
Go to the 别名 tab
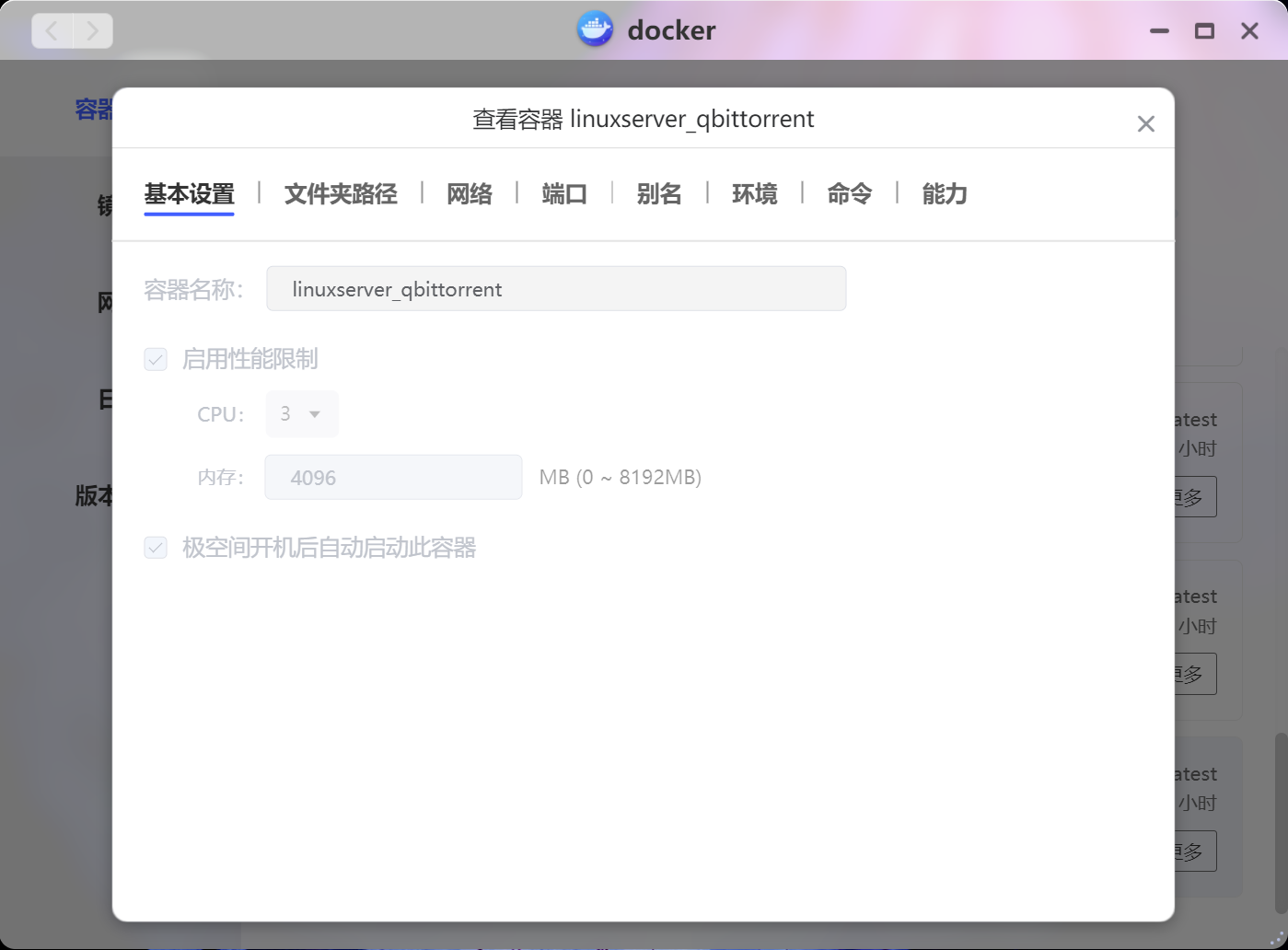click(659, 194)
